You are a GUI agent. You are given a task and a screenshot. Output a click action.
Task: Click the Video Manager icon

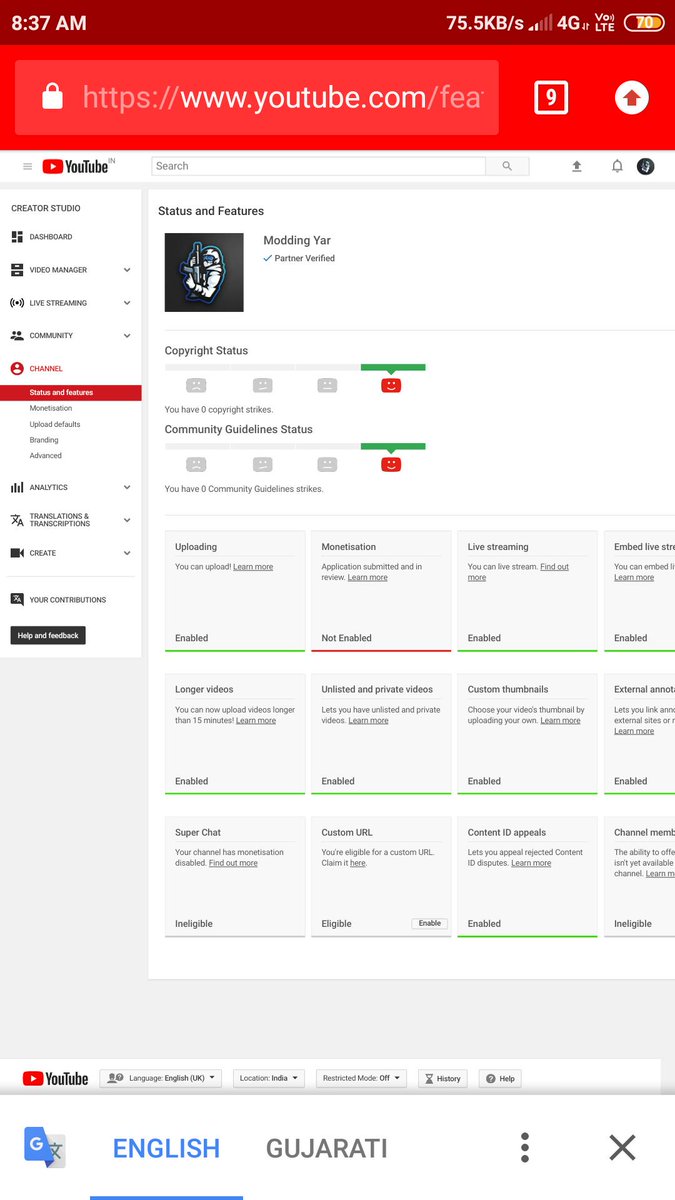pos(17,270)
